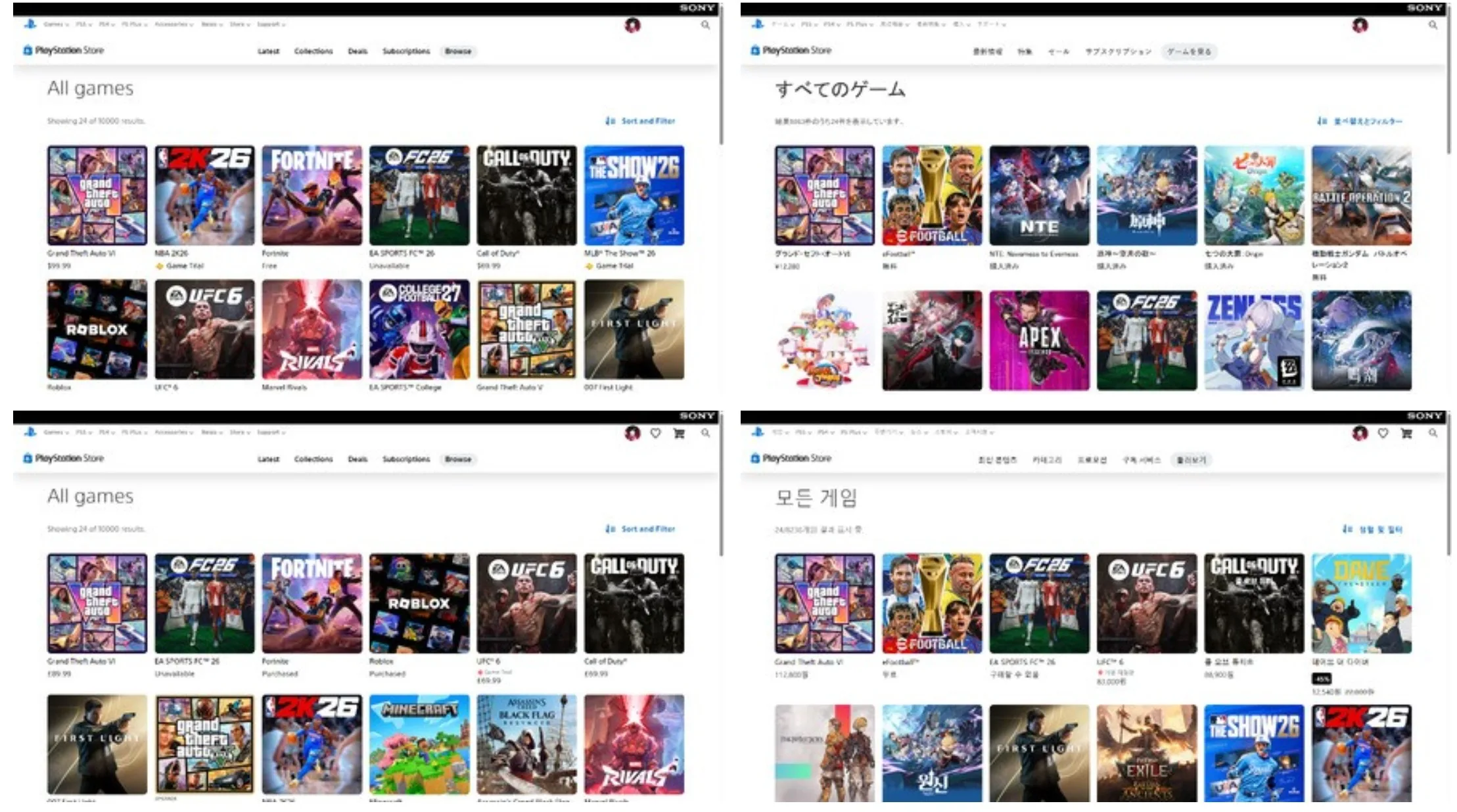Open the Path of Exile cover, Korean store
1457x812 pixels.
click(x=1147, y=753)
